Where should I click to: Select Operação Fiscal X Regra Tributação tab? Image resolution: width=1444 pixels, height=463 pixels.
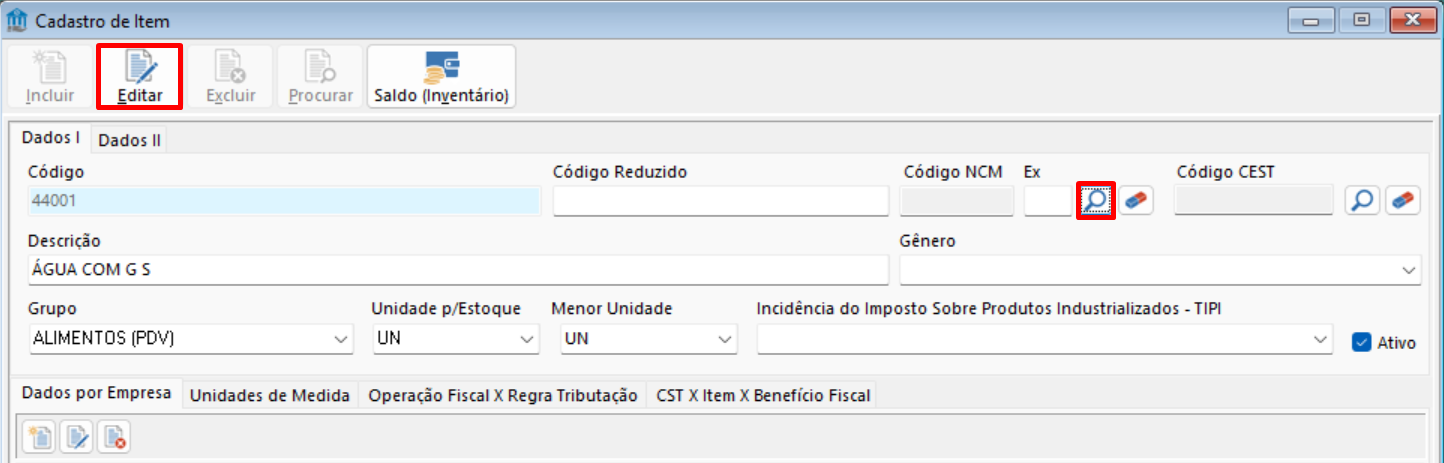502,395
